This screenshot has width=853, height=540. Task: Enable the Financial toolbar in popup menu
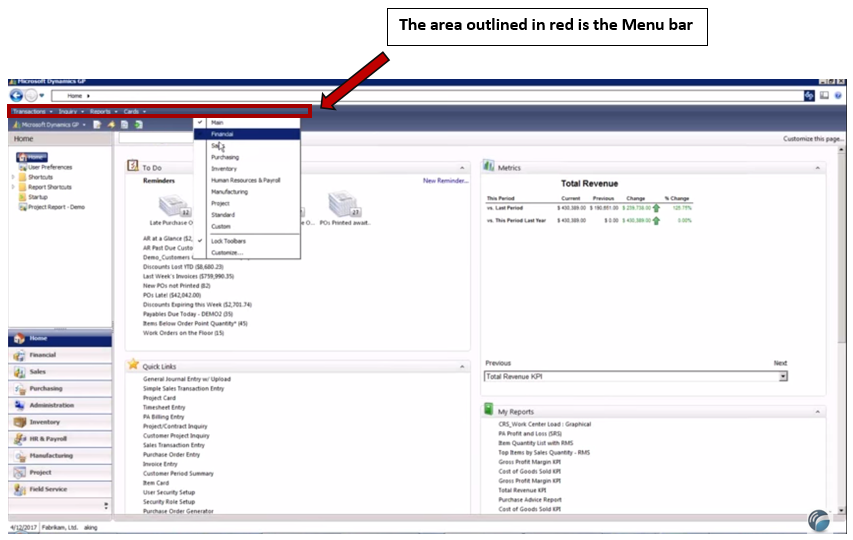click(247, 134)
